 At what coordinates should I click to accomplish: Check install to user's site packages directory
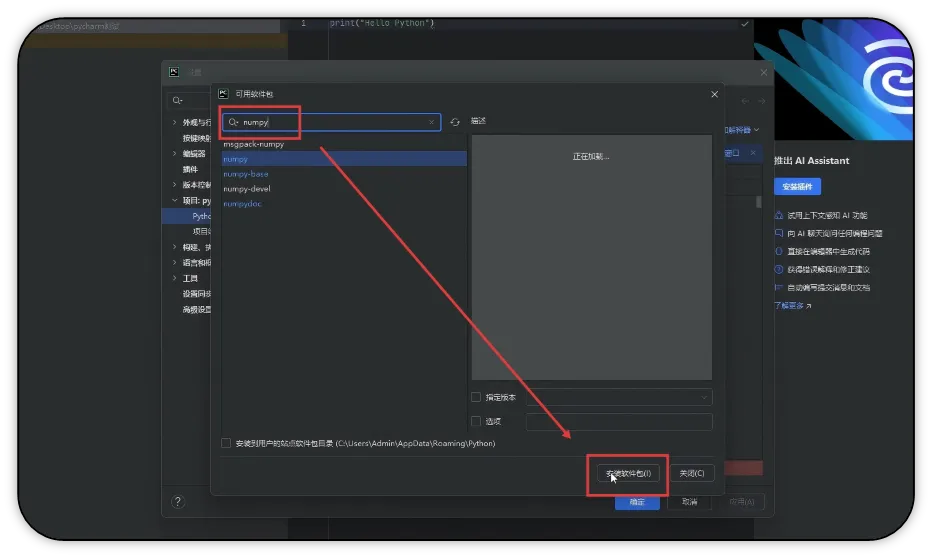[226, 443]
